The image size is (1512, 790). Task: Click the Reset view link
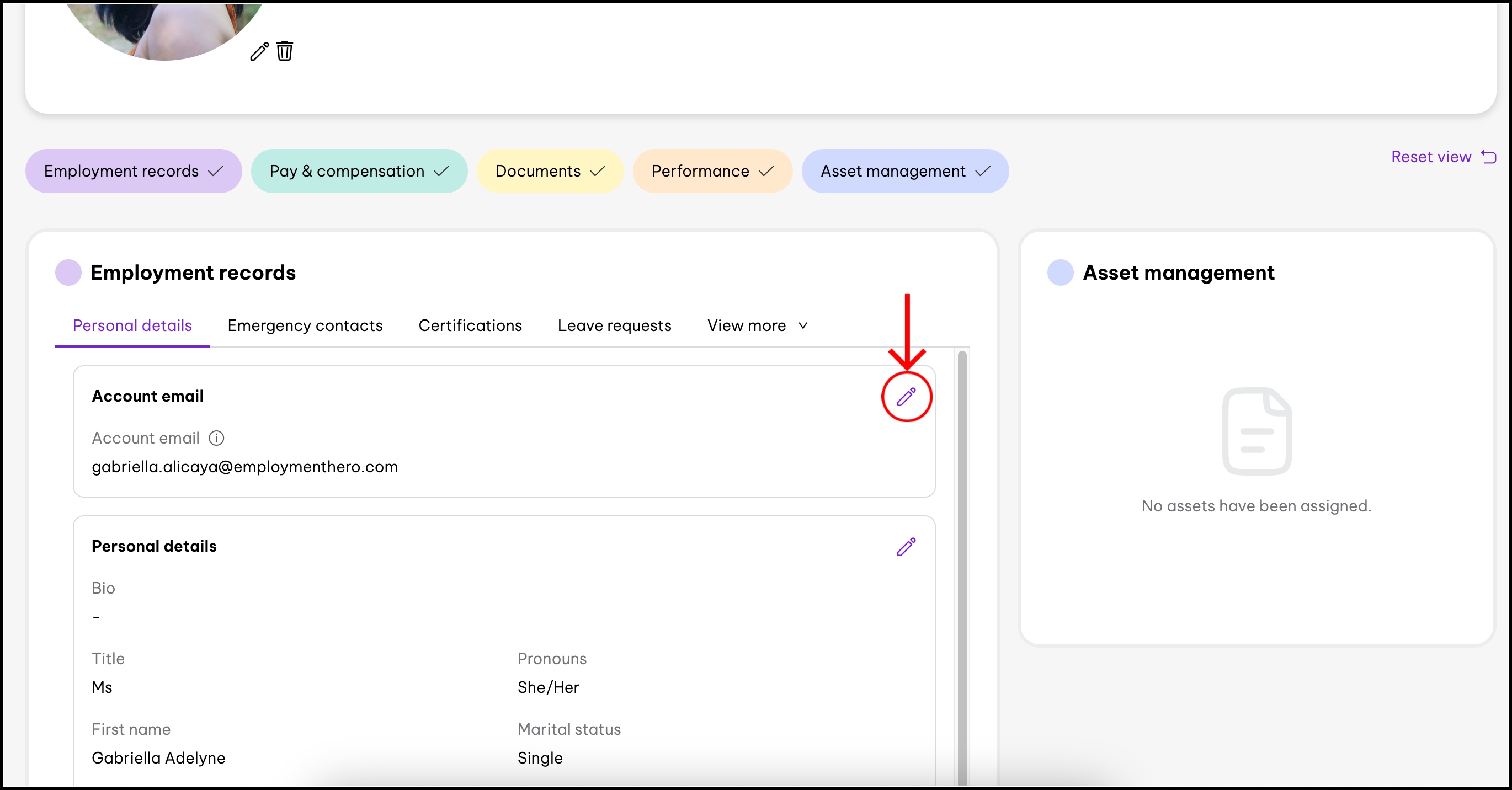tap(1430, 157)
